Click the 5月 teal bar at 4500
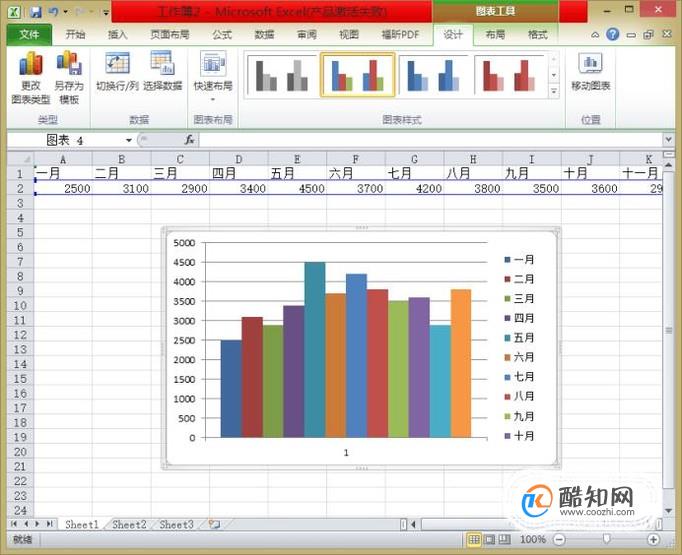Image resolution: width=682 pixels, height=555 pixels. click(314, 350)
